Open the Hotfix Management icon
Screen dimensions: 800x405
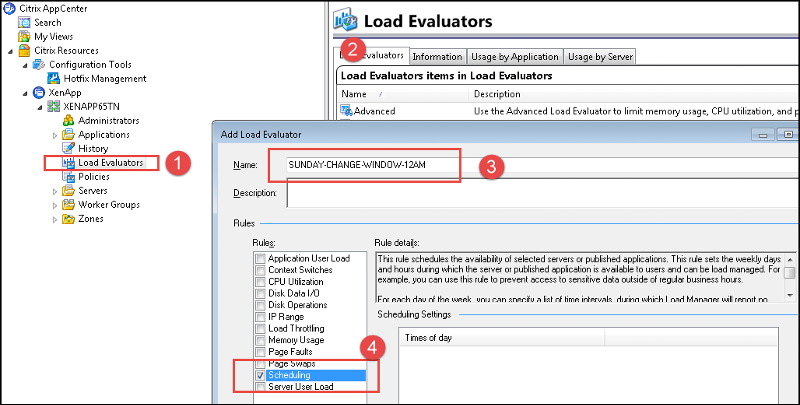tap(54, 79)
